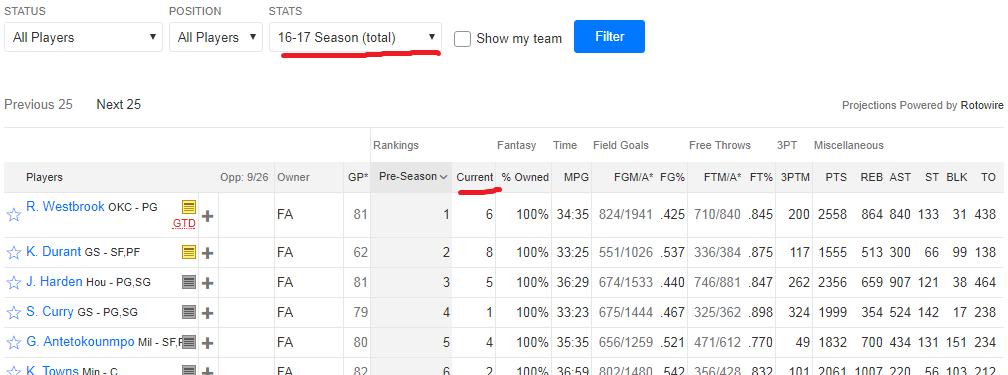
Task: Open the J. Harden player link
Action: pyautogui.click(x=54, y=282)
